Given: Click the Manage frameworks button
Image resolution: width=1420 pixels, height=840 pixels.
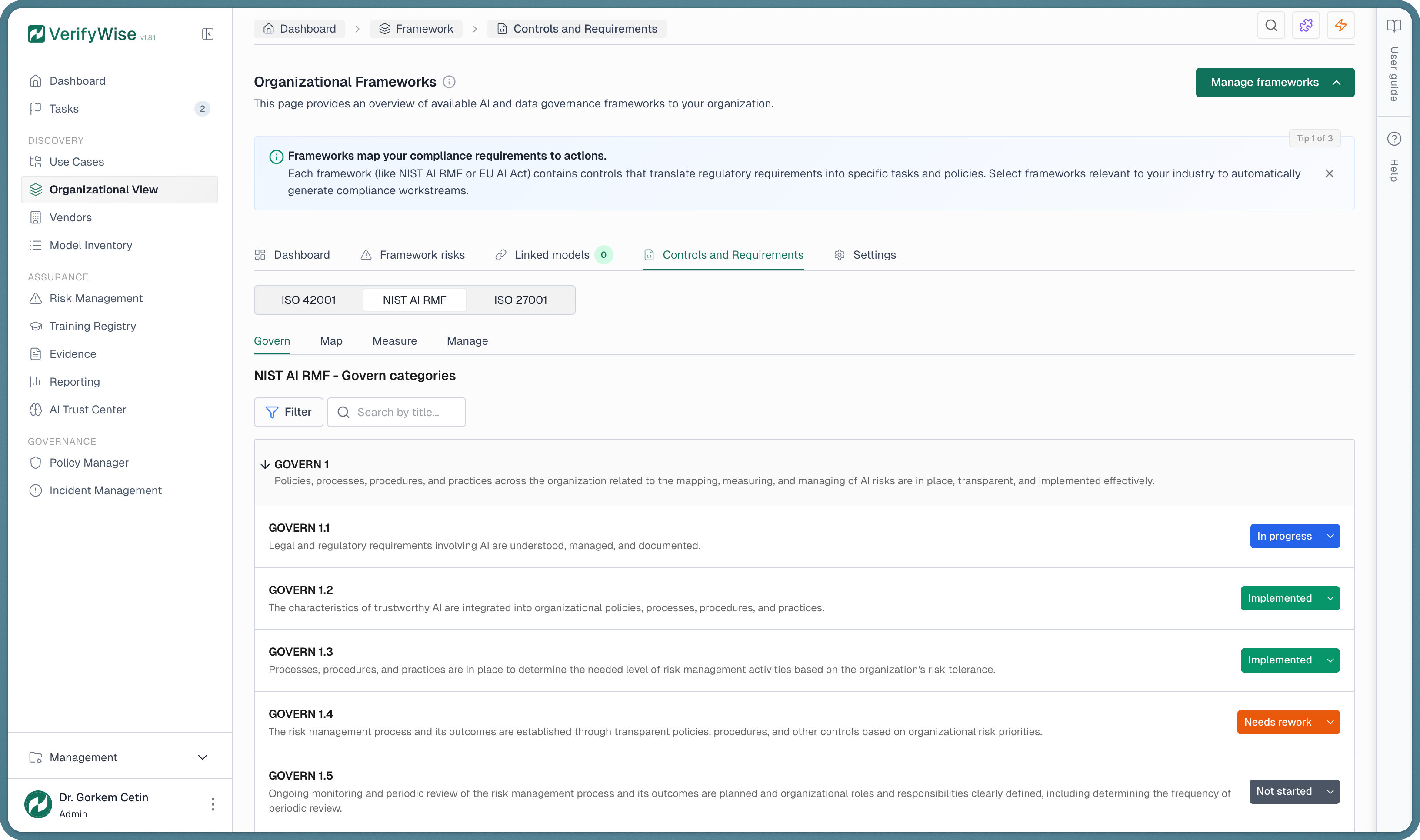Looking at the screenshot, I should (x=1274, y=82).
